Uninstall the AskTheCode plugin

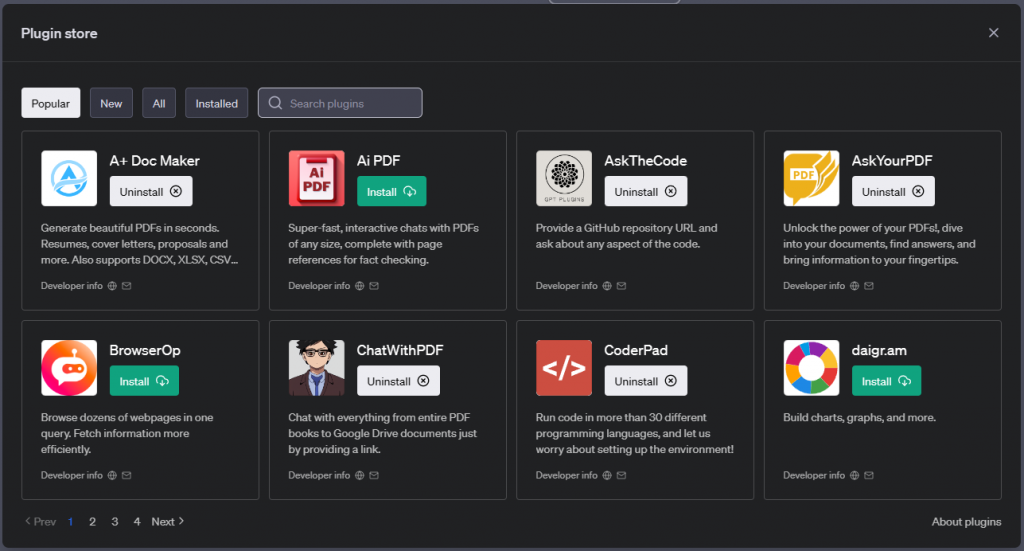point(646,191)
